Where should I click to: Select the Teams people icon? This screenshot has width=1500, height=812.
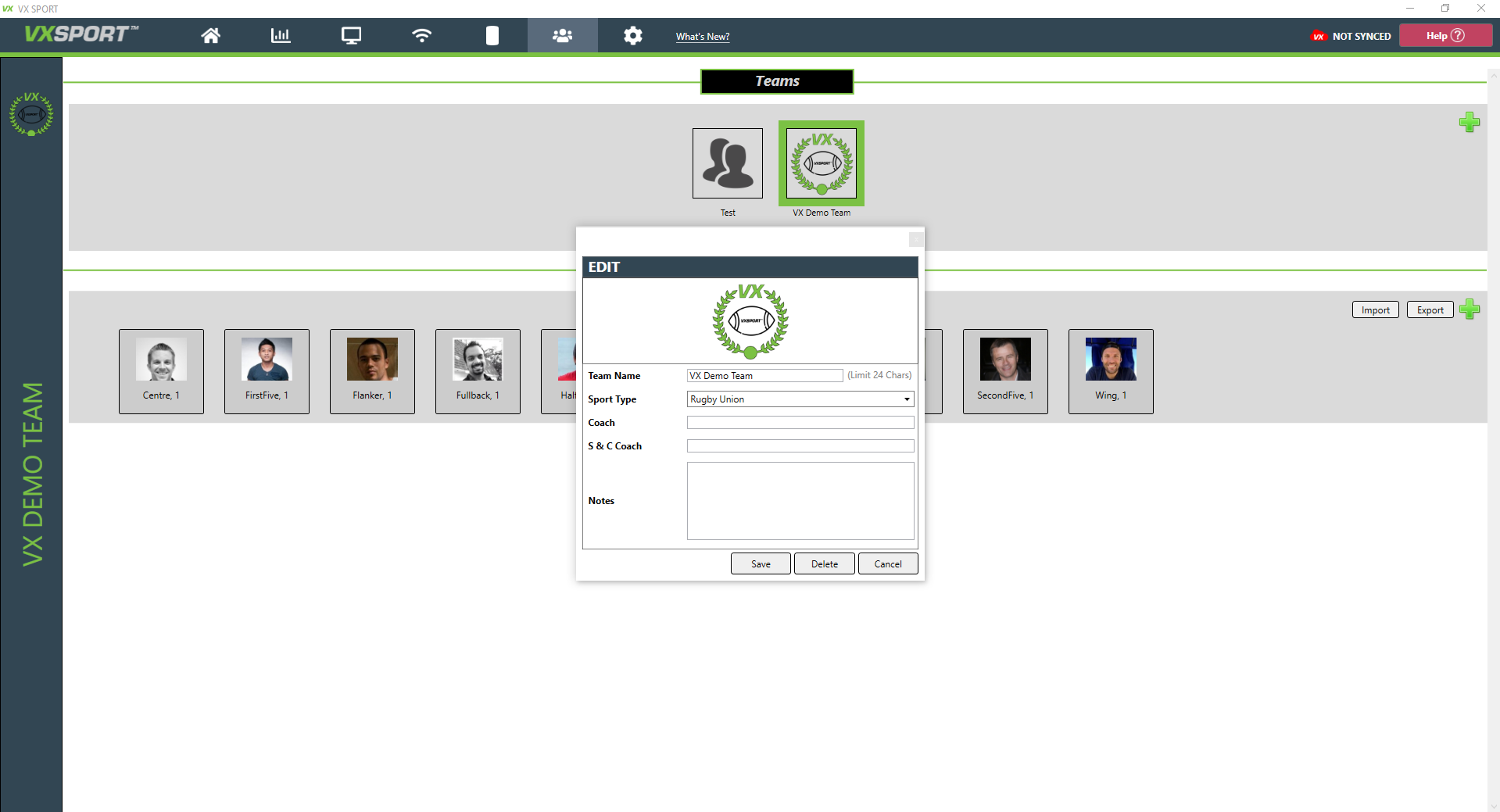(x=562, y=35)
